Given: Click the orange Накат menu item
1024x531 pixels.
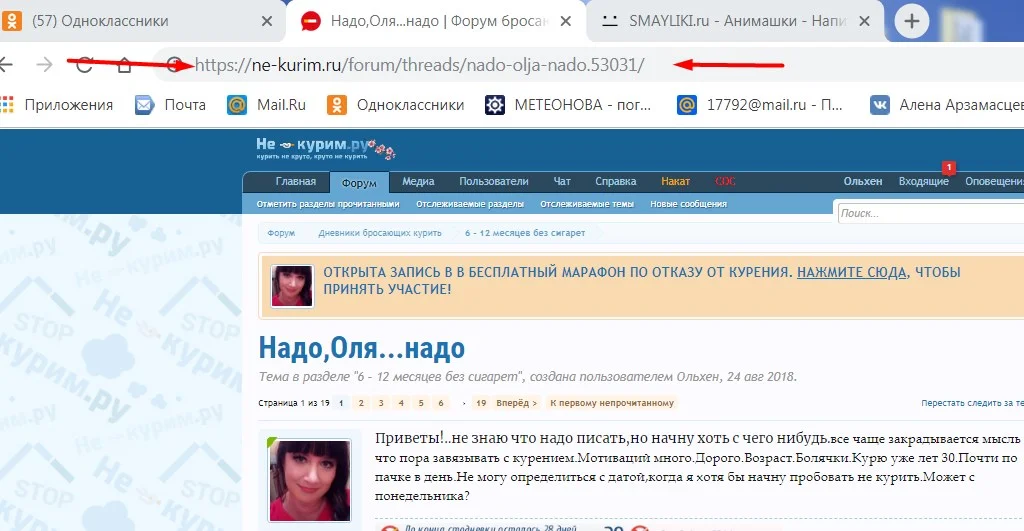Looking at the screenshot, I should (675, 182).
